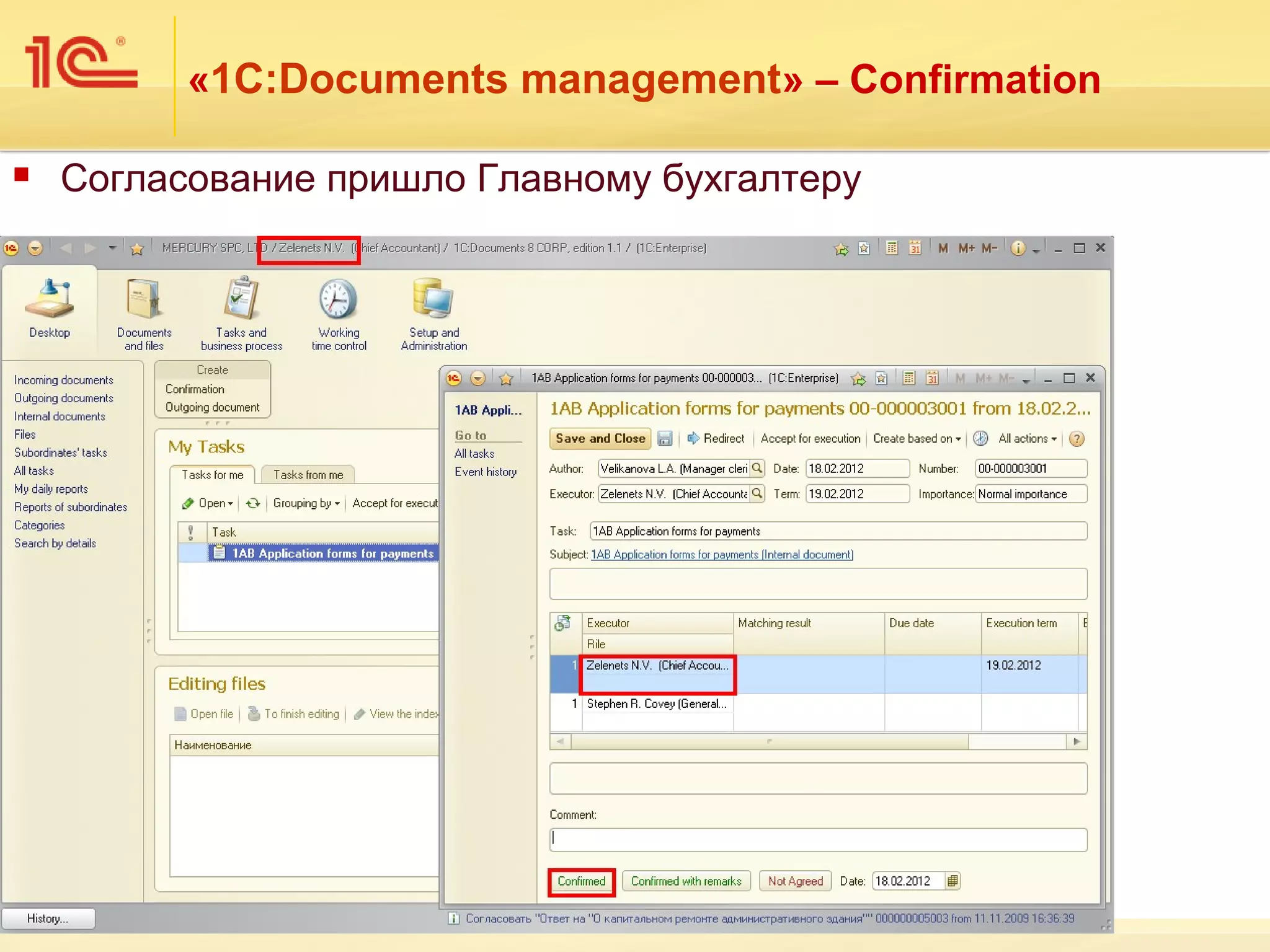Image resolution: width=1270 pixels, height=952 pixels.
Task: Click Open file in Editing files
Action: [204, 714]
